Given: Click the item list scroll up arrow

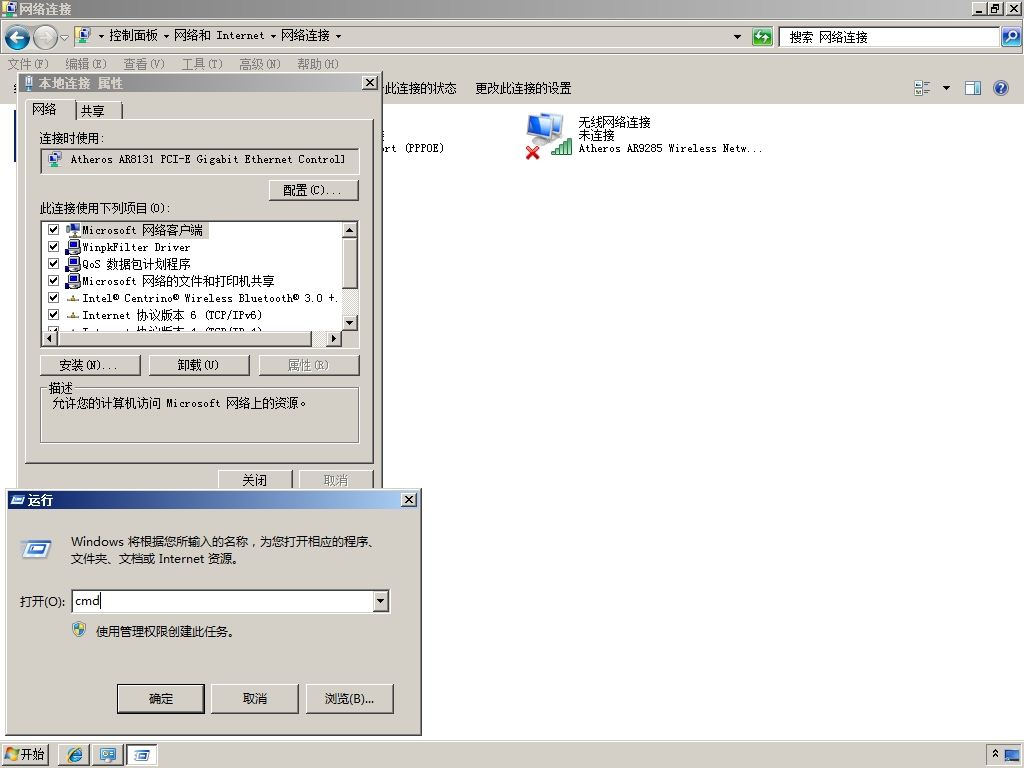Looking at the screenshot, I should click(x=350, y=230).
